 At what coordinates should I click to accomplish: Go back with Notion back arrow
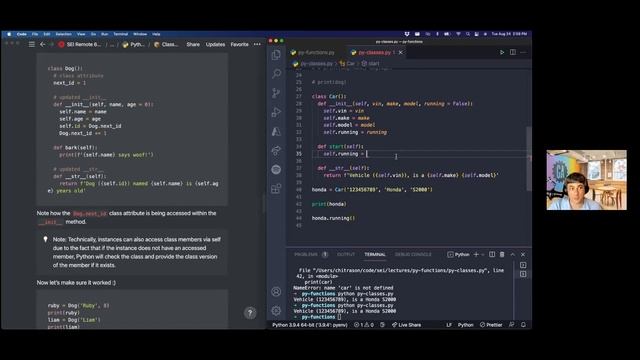(x=42, y=44)
